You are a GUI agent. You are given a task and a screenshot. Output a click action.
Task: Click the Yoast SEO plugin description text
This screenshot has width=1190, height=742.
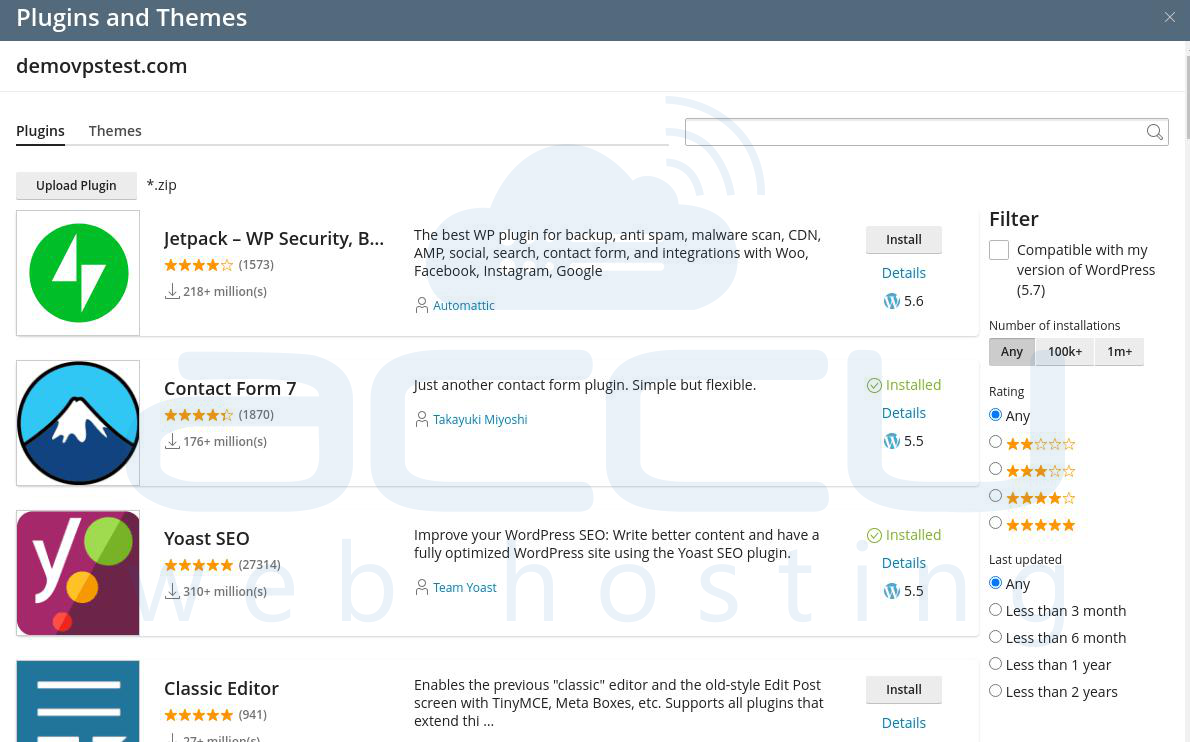tap(616, 544)
